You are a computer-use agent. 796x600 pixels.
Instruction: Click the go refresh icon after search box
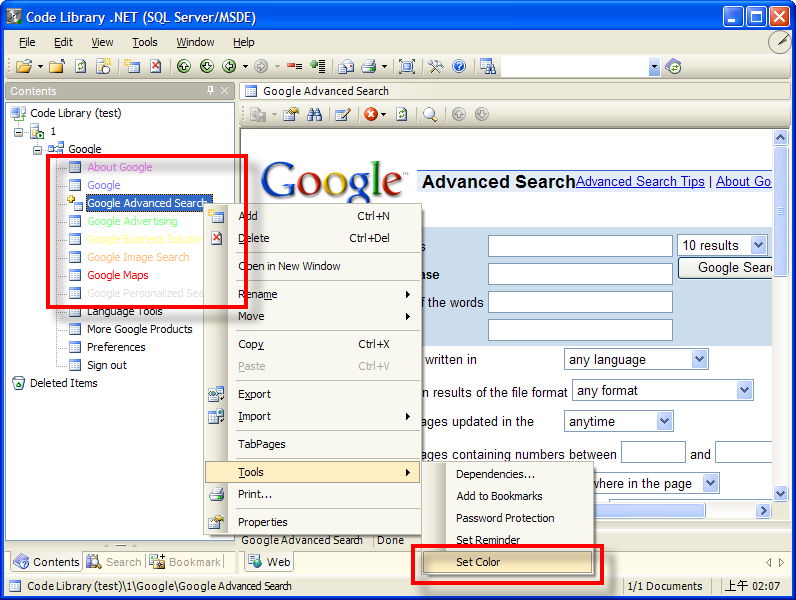click(674, 66)
